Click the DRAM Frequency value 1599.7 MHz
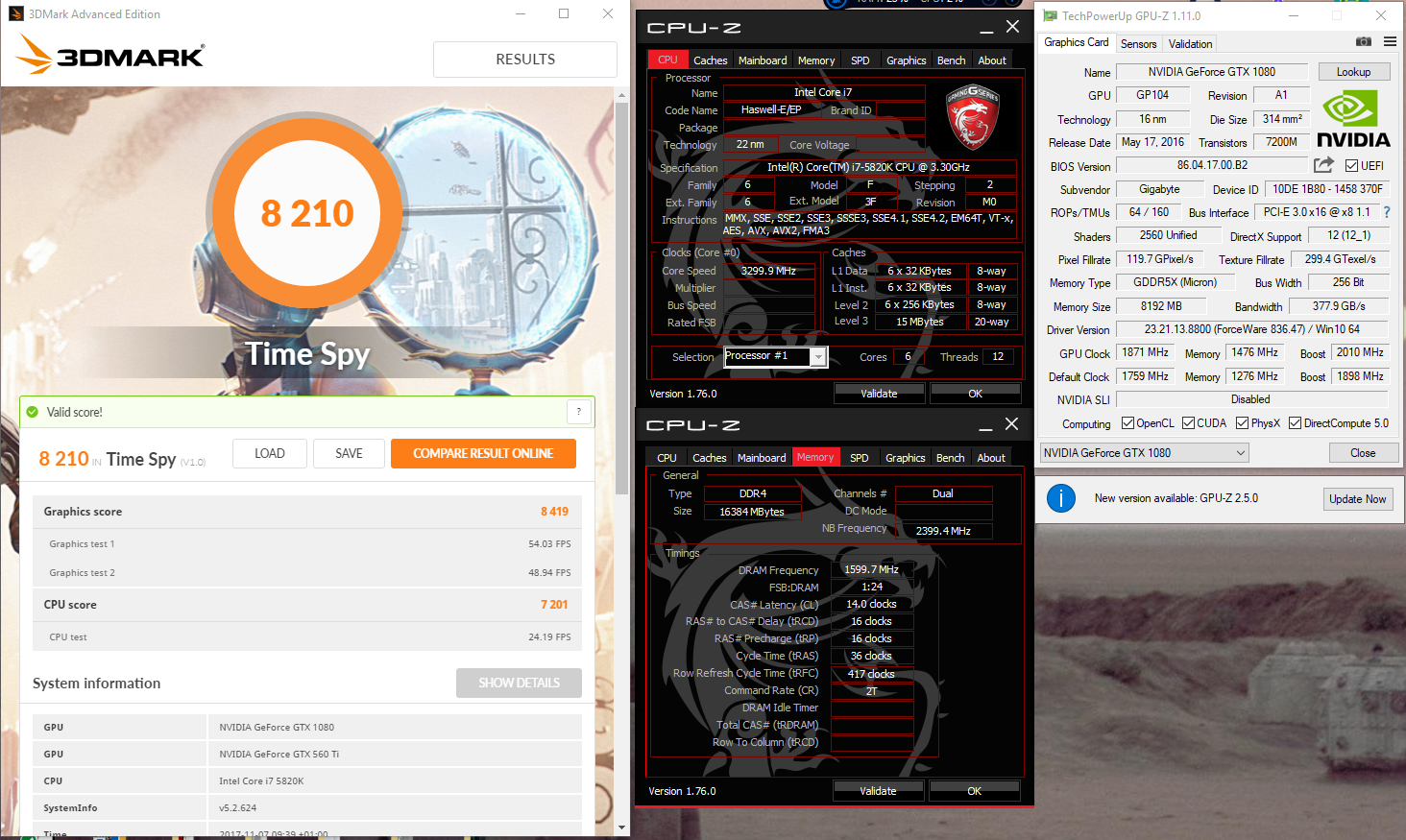The width and height of the screenshot is (1406, 840). [x=871, y=569]
